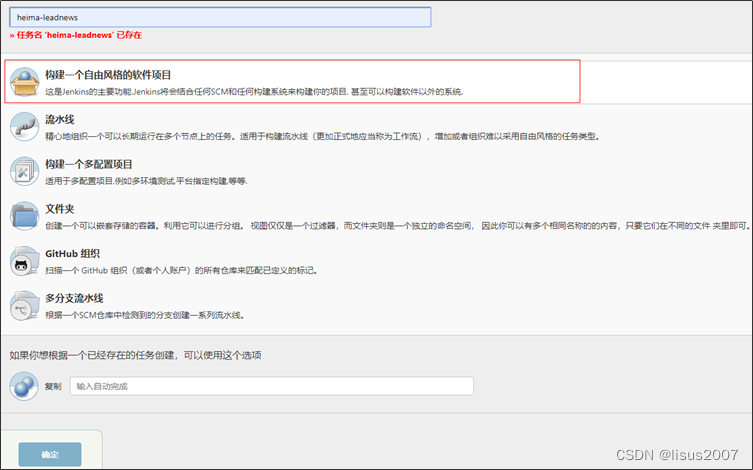Select the freestyle project box icon
Image resolution: width=753 pixels, height=470 pixels.
coord(24,82)
